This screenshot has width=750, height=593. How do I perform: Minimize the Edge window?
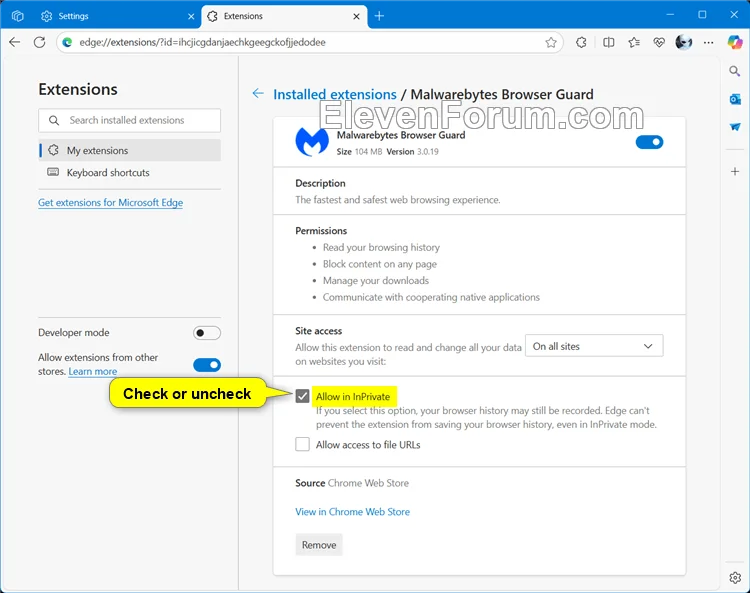(671, 15)
